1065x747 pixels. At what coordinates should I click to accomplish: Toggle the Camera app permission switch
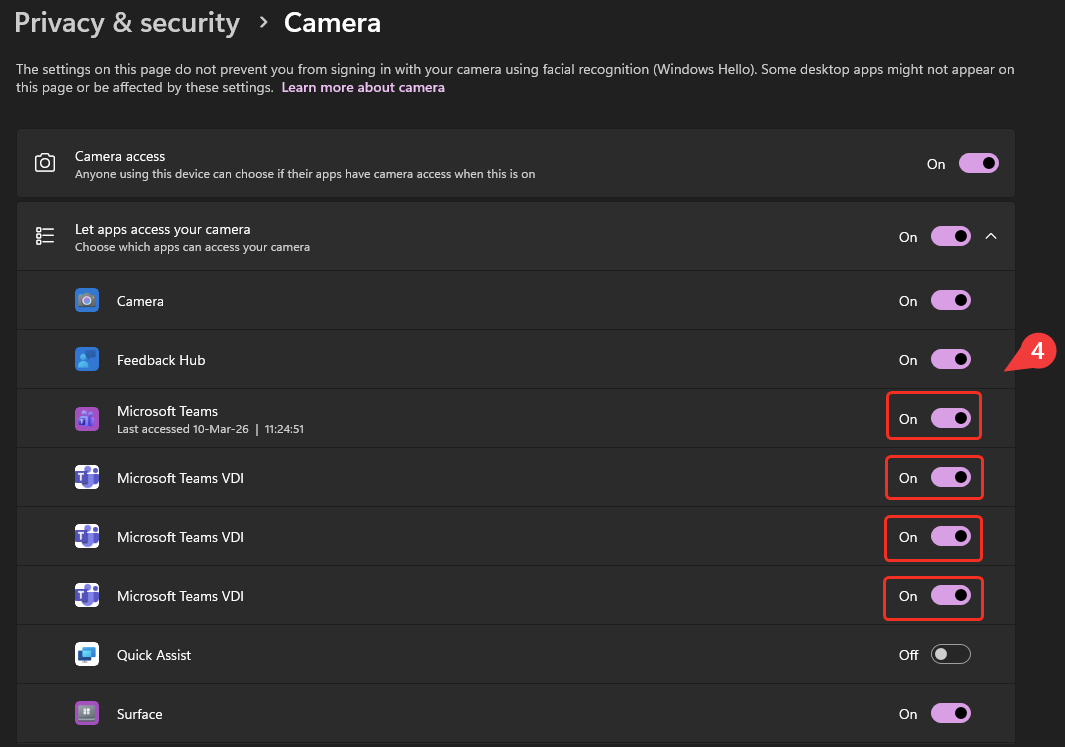tap(951, 300)
